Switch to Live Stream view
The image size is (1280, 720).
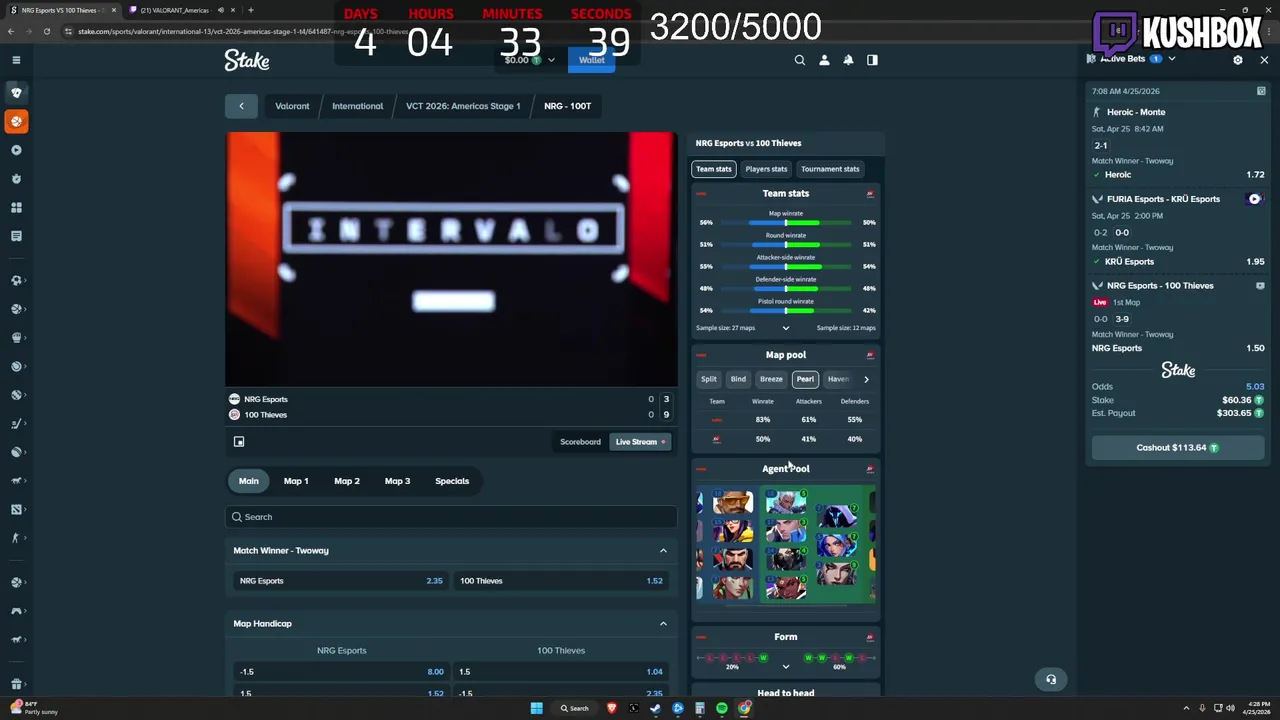tap(640, 442)
